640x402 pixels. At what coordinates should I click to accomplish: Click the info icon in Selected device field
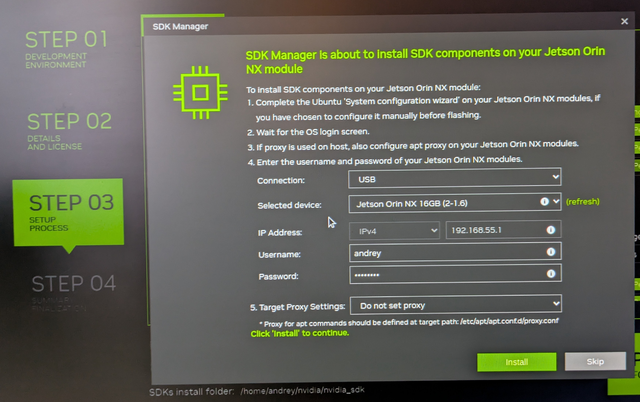coord(542,202)
